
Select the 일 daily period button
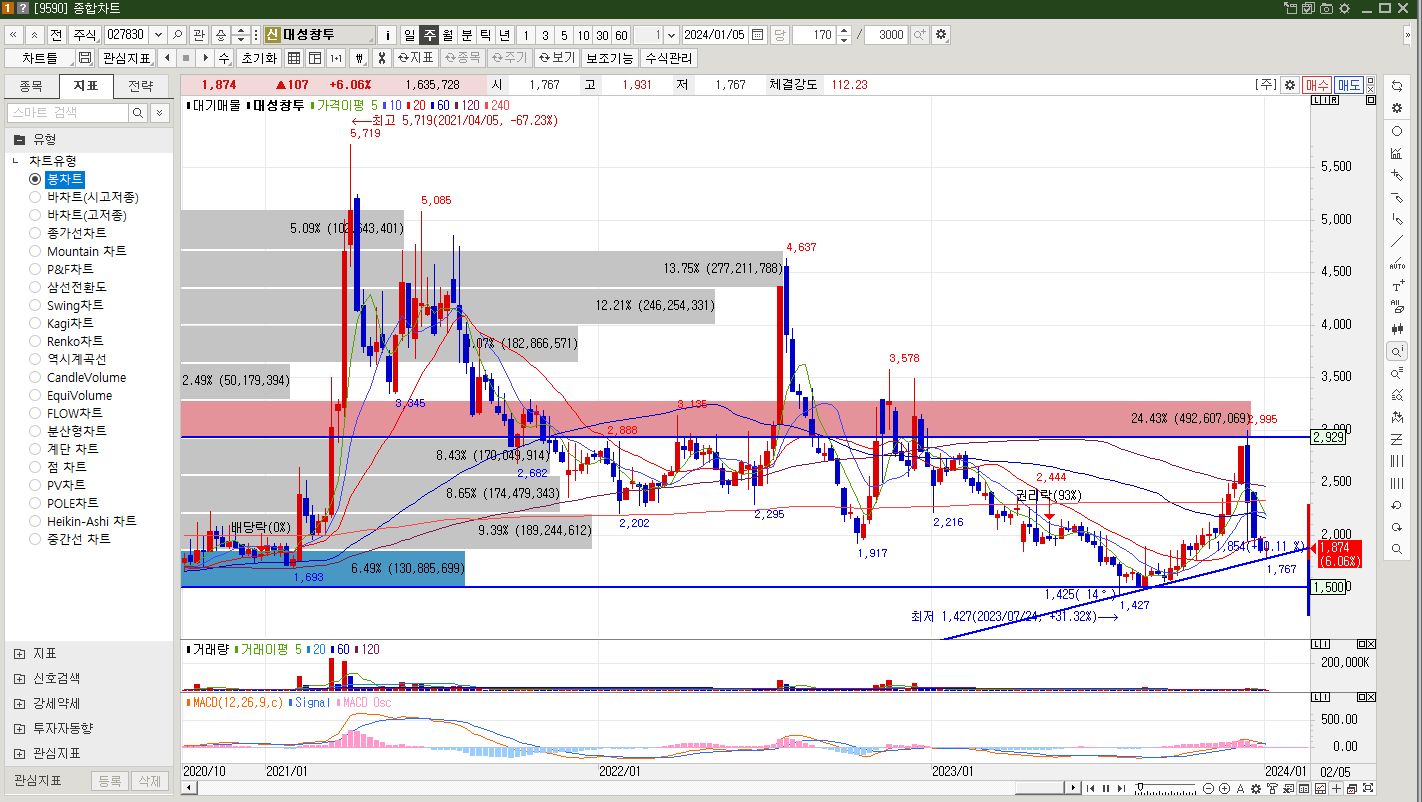[409, 35]
